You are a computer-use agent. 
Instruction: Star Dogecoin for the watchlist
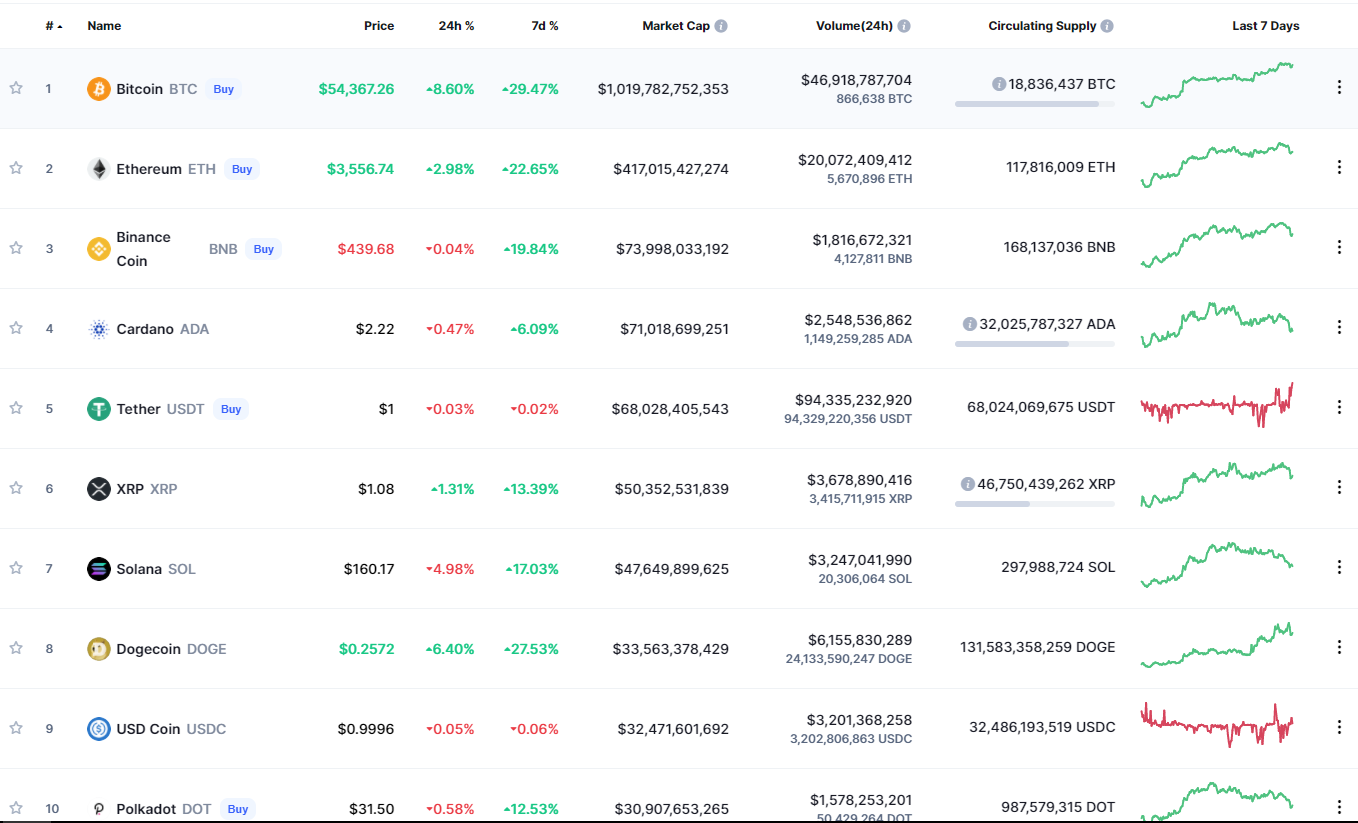[16, 648]
